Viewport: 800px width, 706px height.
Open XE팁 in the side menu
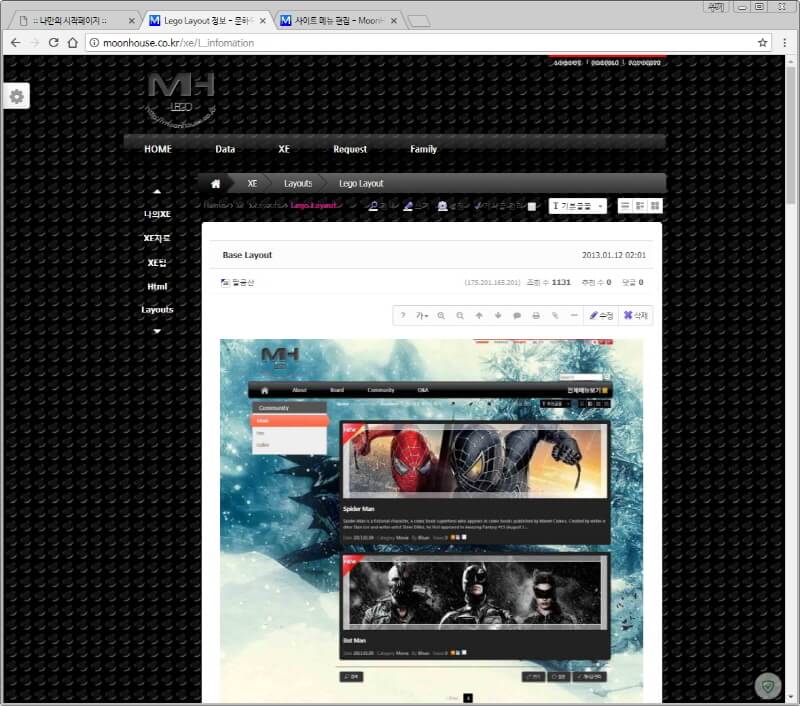point(157,263)
